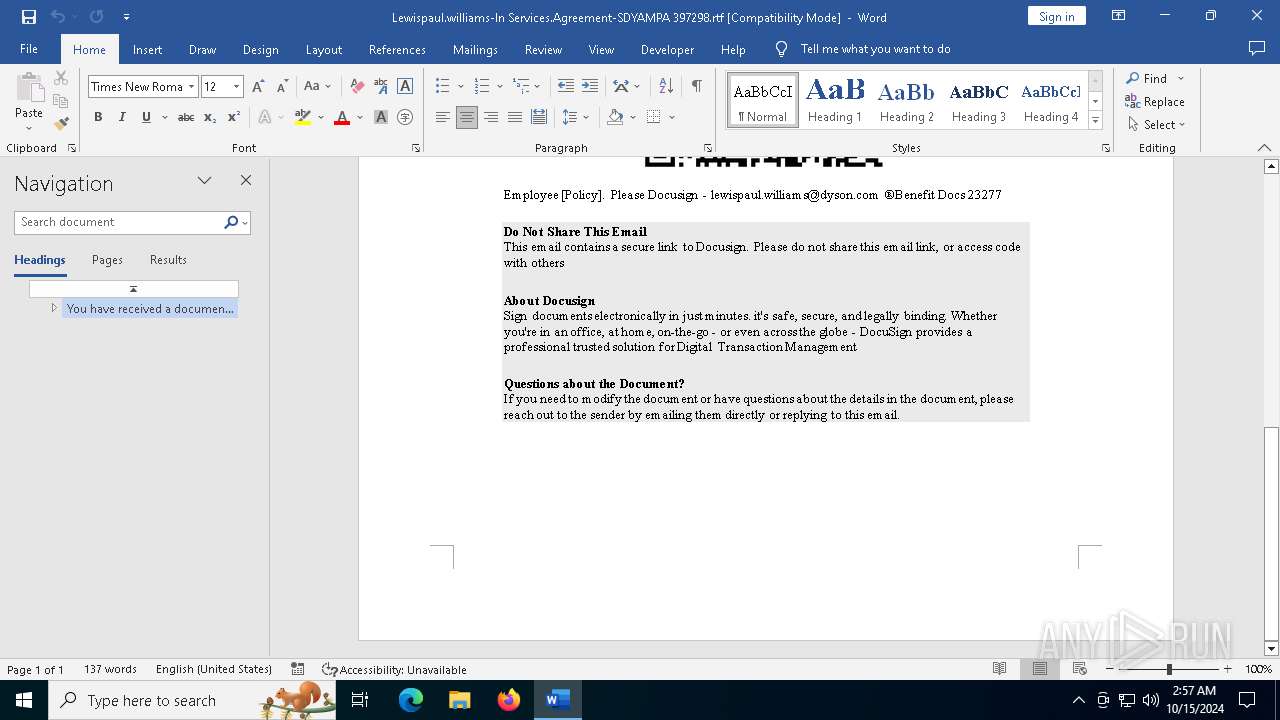Align text to the left

click(443, 117)
